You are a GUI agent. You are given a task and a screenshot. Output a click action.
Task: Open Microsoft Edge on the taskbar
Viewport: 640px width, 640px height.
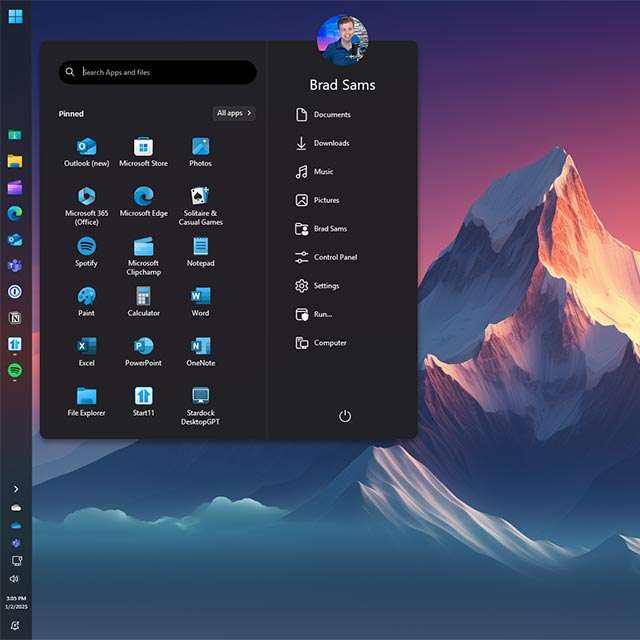[15, 213]
